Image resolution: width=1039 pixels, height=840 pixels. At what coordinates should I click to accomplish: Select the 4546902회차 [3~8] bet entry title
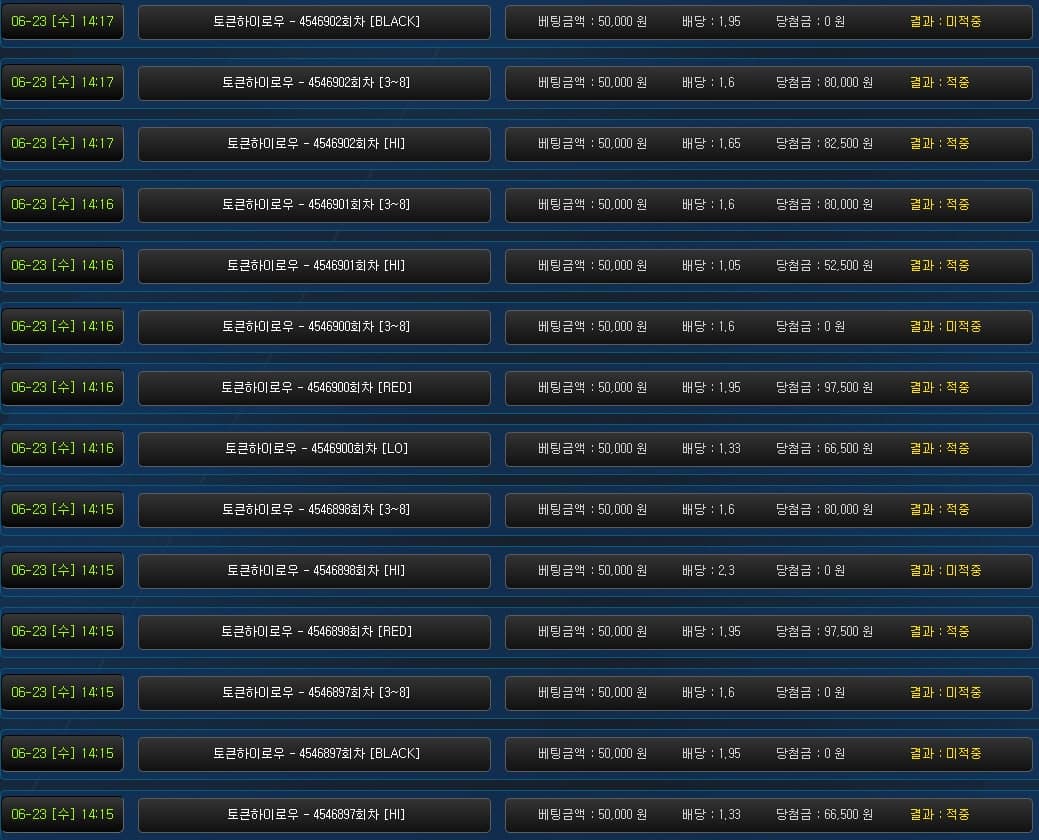click(x=314, y=83)
